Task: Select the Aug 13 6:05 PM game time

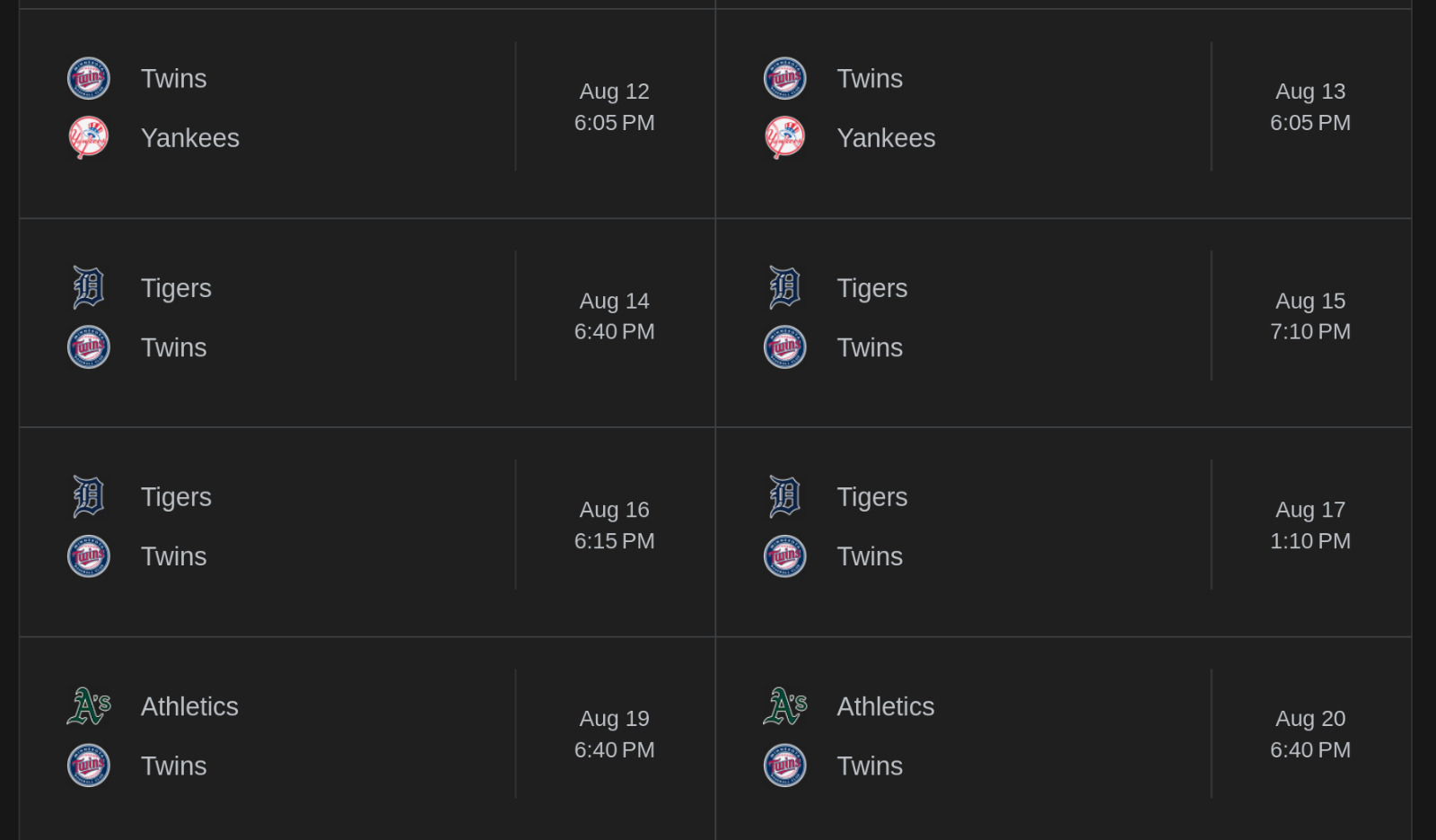Action: (x=1310, y=107)
